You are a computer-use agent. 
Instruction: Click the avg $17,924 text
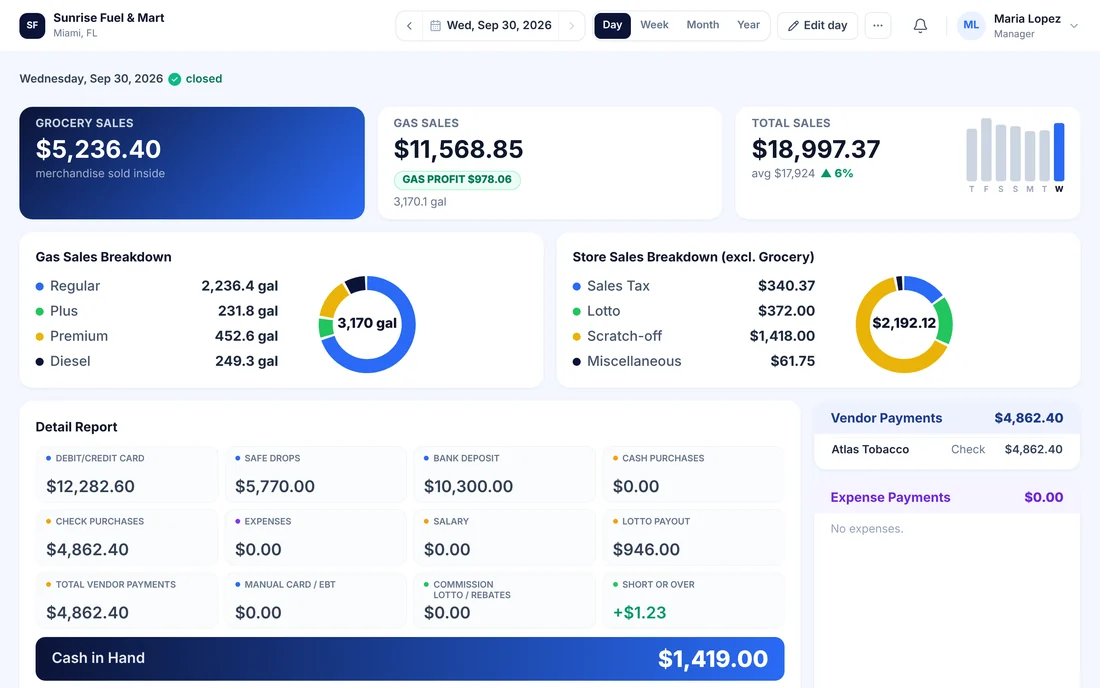tap(783, 173)
